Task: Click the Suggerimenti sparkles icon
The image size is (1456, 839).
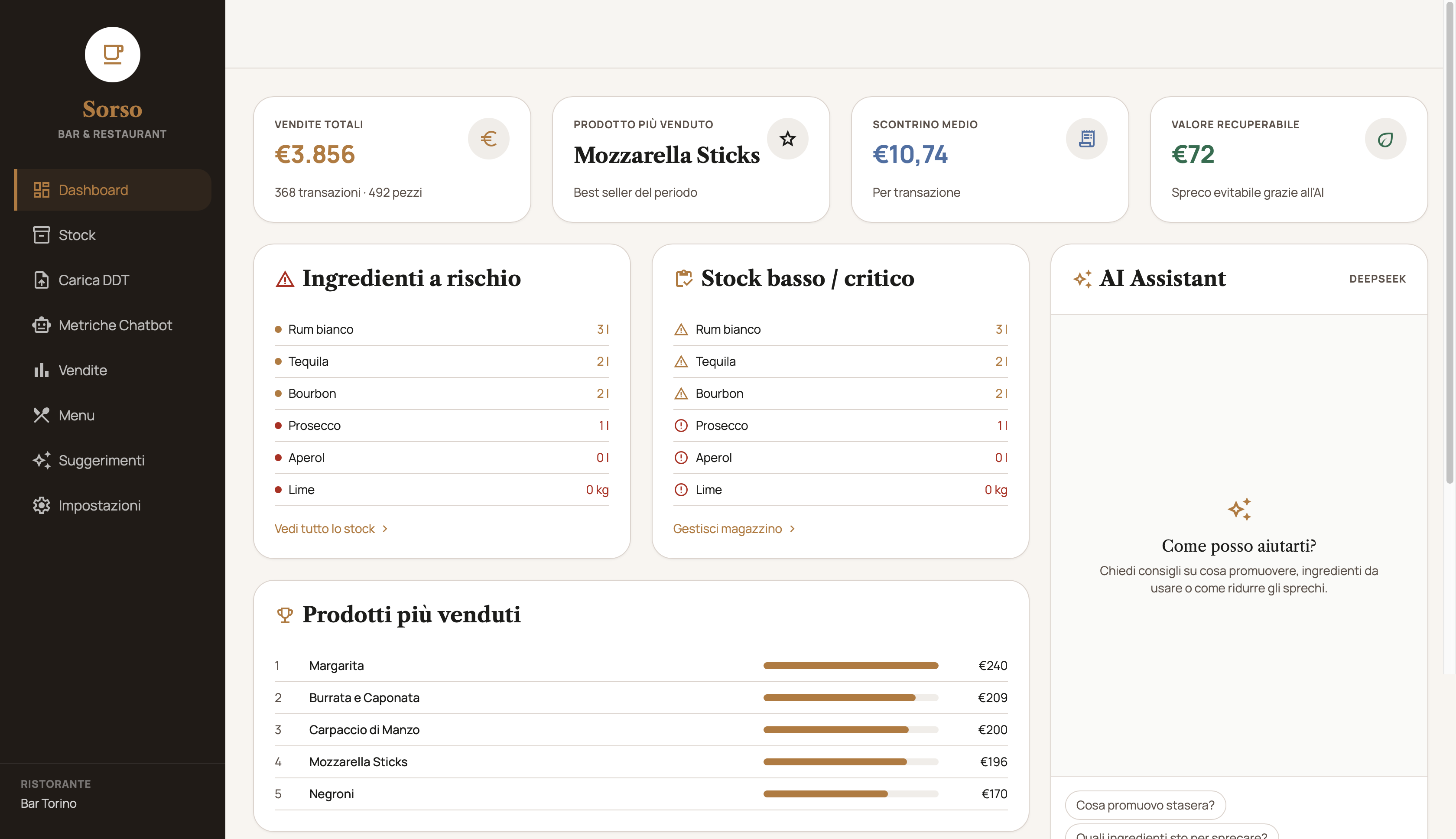Action: 41,460
